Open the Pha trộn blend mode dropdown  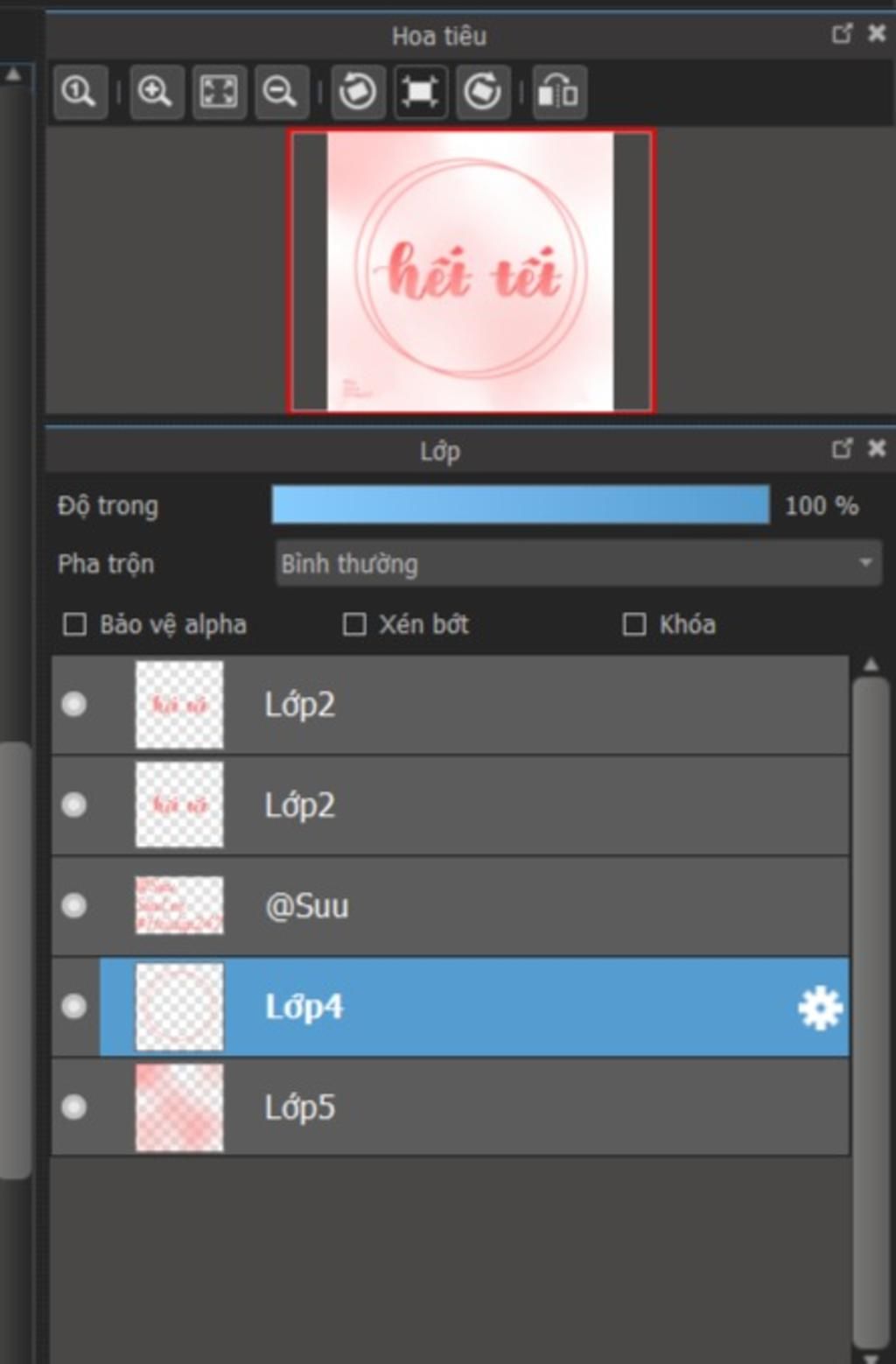click(577, 563)
